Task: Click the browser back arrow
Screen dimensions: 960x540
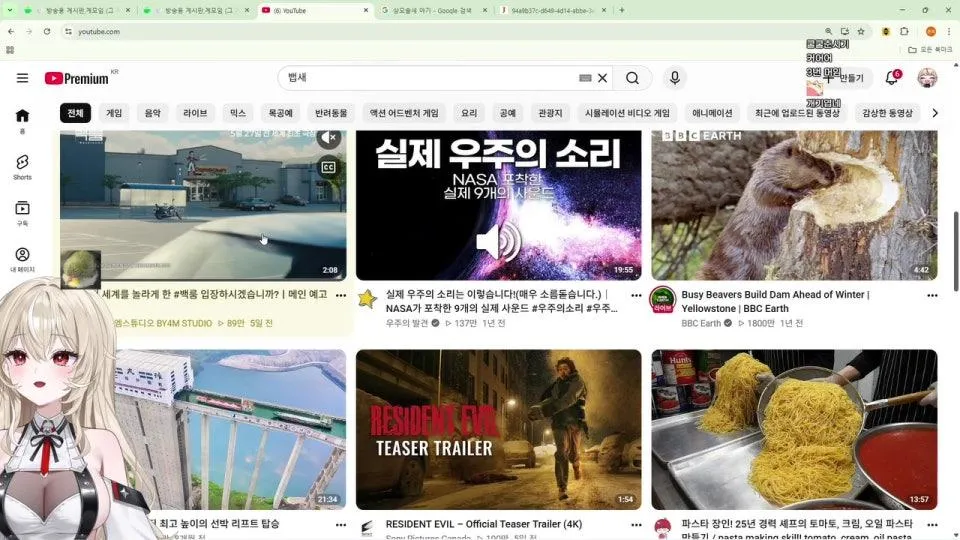Action: [x=11, y=31]
